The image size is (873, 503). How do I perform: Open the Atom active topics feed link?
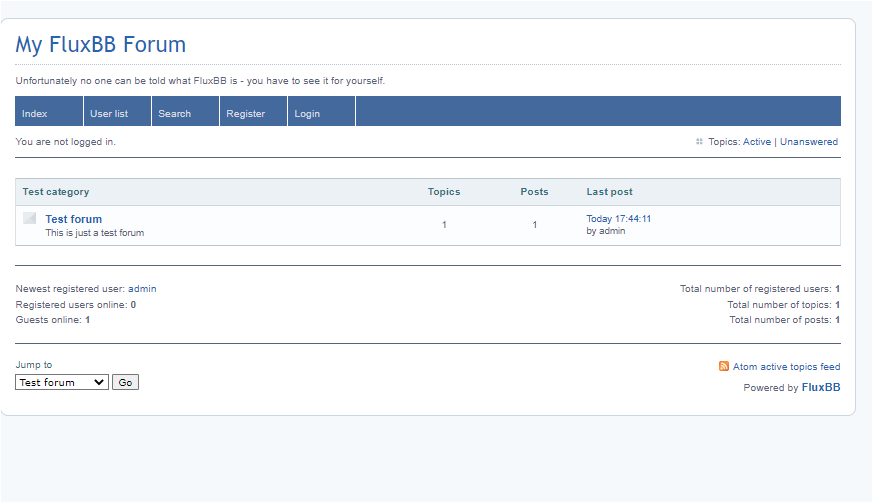coord(786,367)
